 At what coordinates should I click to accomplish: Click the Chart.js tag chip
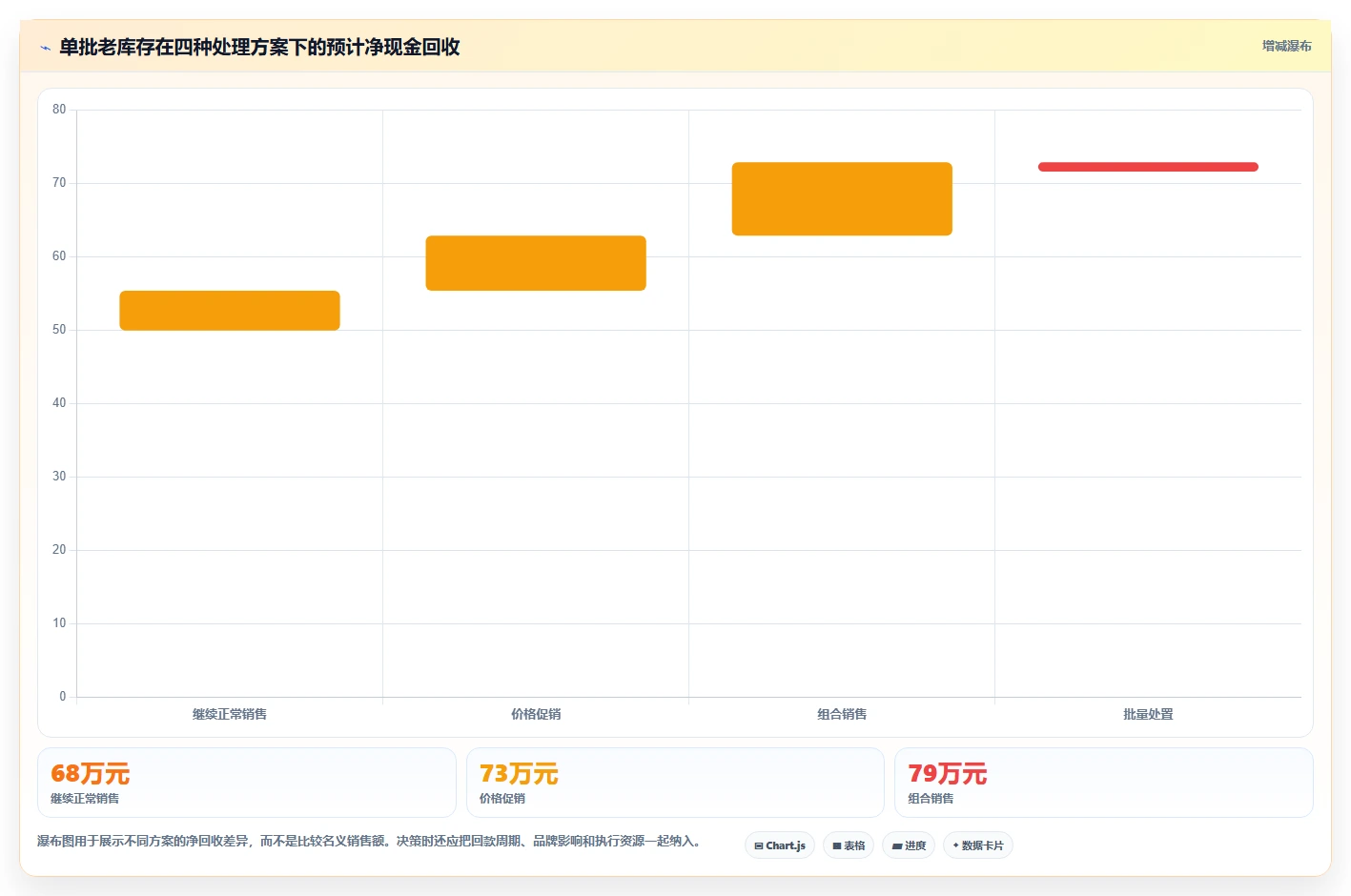[780, 845]
